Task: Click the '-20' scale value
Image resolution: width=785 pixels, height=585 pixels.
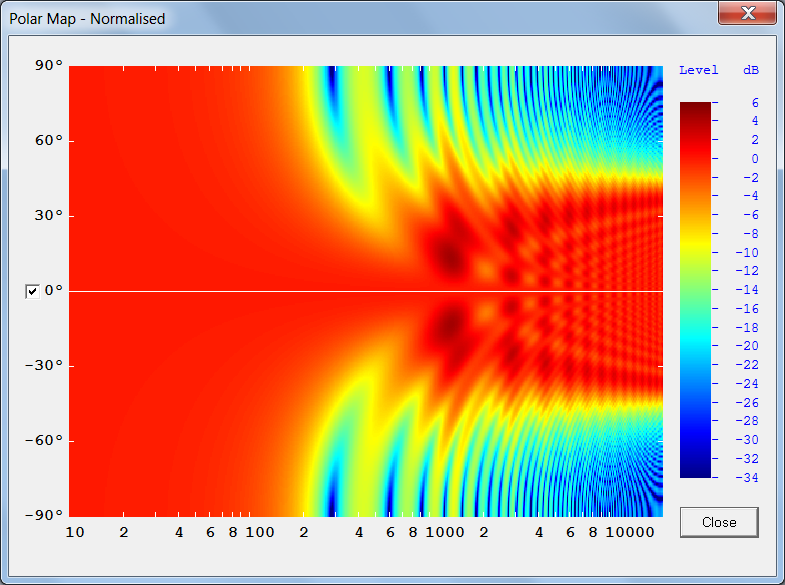Action: pyautogui.click(x=747, y=346)
